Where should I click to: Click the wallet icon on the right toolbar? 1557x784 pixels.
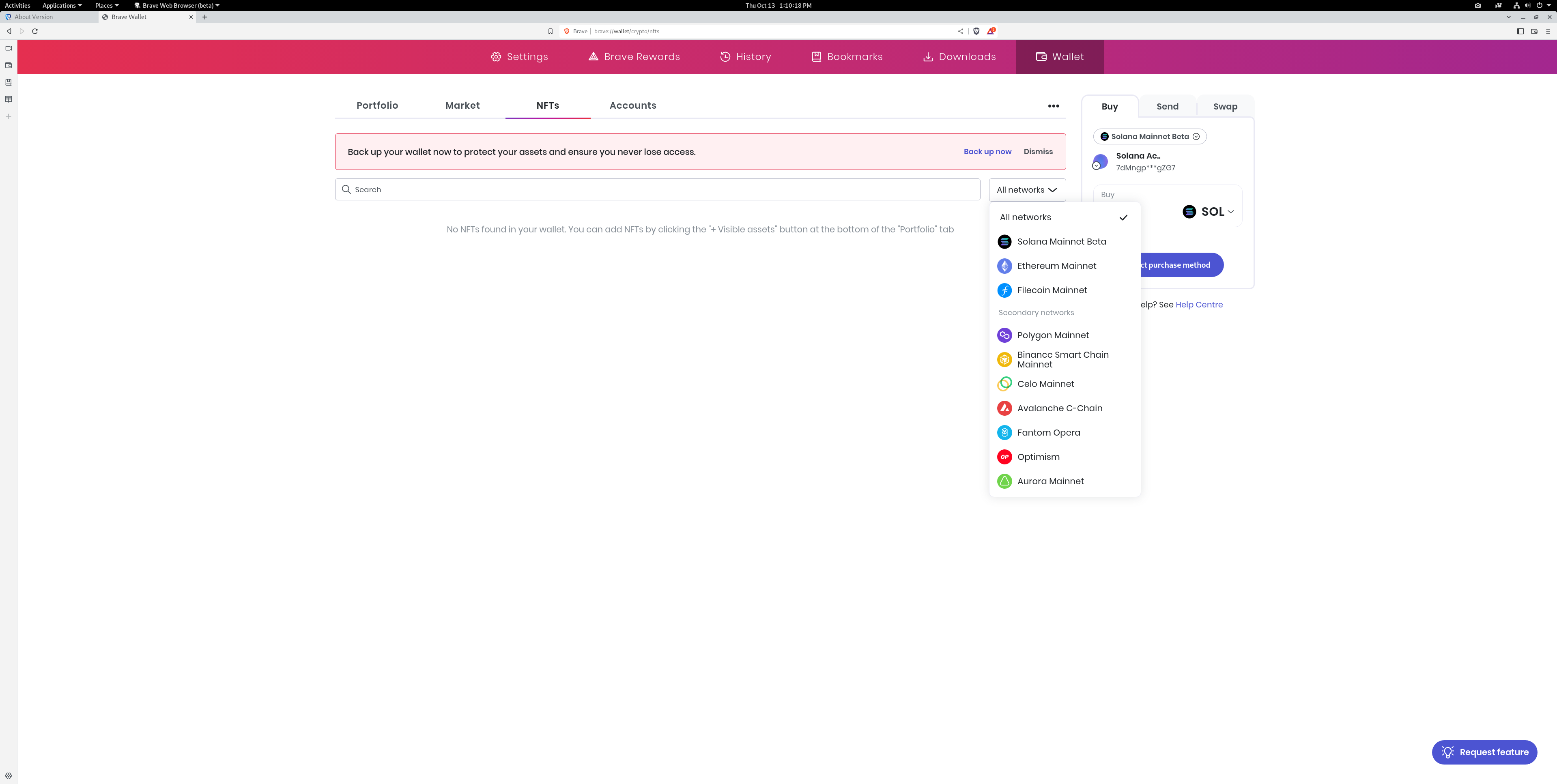(1535, 31)
